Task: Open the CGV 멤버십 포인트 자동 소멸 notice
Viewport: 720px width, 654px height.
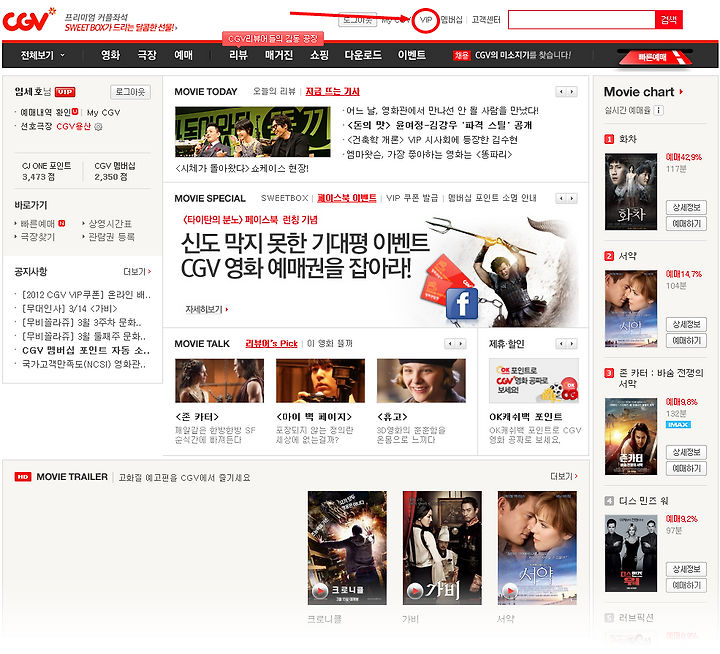Action: tap(86, 350)
